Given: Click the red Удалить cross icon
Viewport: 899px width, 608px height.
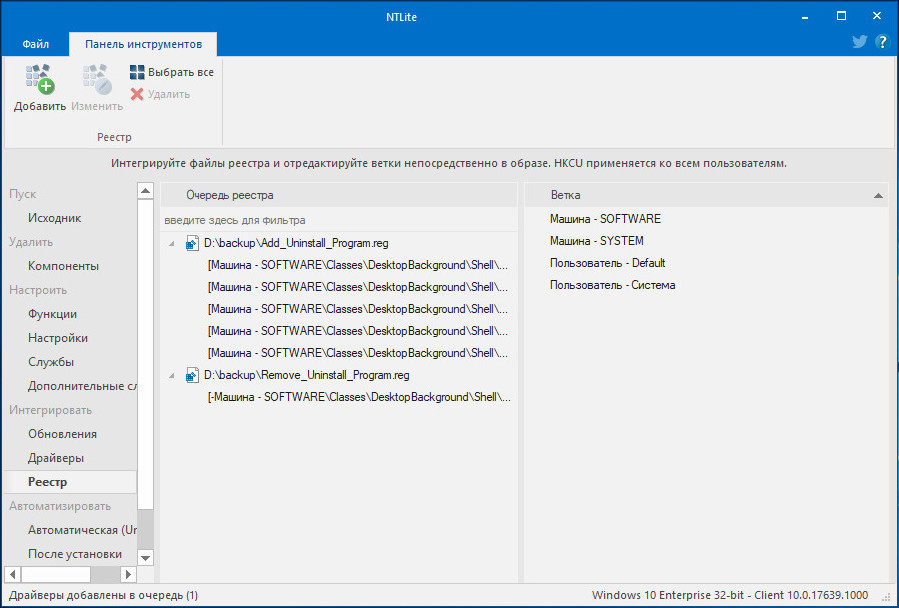Looking at the screenshot, I should (x=137, y=94).
